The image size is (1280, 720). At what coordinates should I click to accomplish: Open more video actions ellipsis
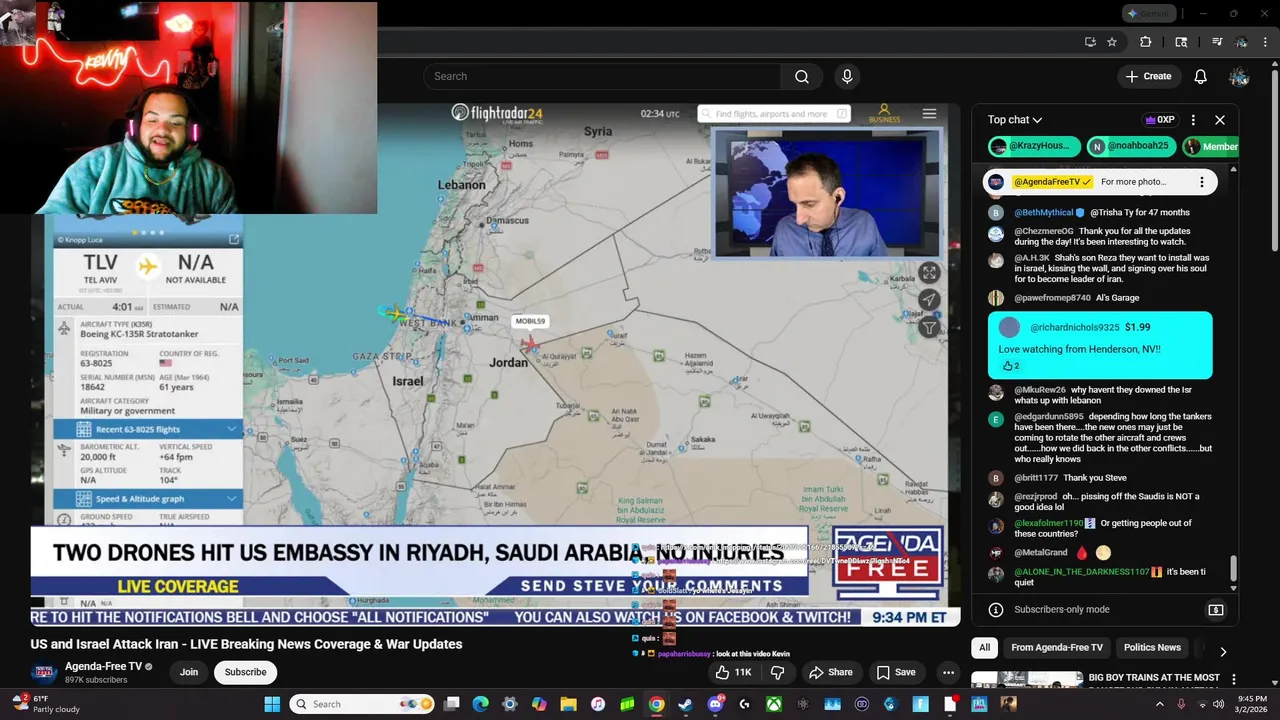[948, 672]
